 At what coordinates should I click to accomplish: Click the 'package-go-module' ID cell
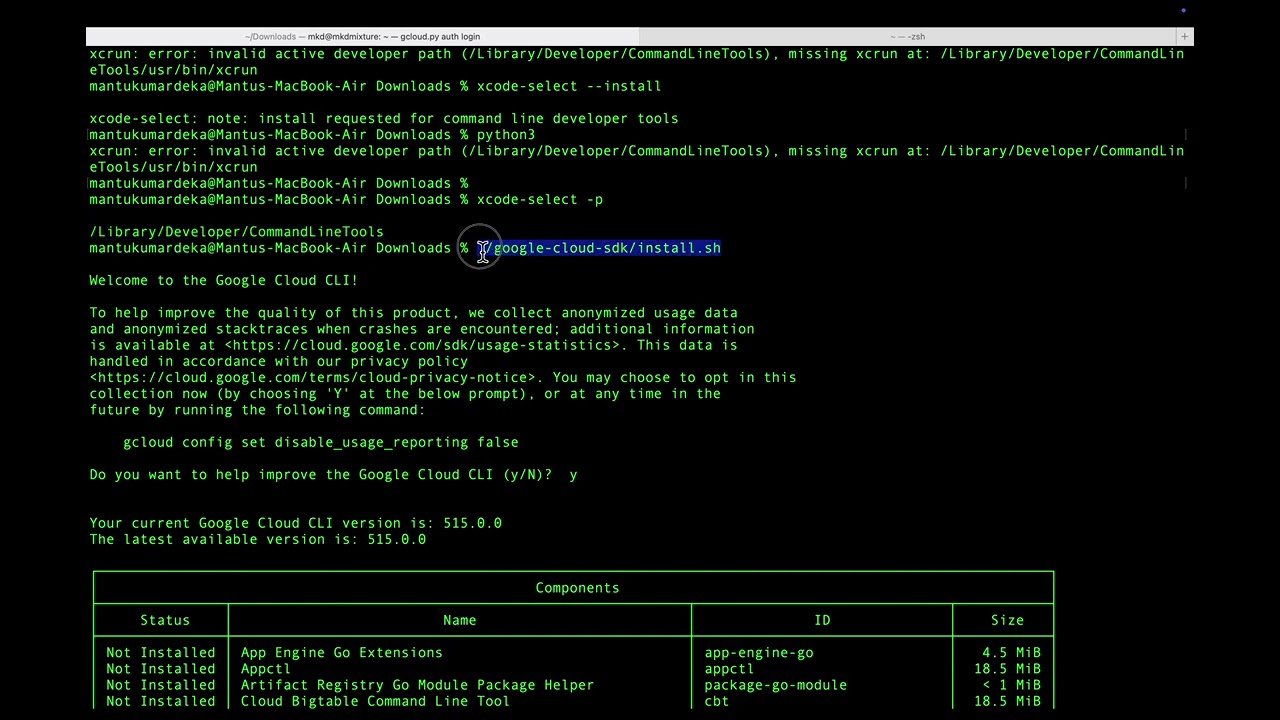pos(775,685)
